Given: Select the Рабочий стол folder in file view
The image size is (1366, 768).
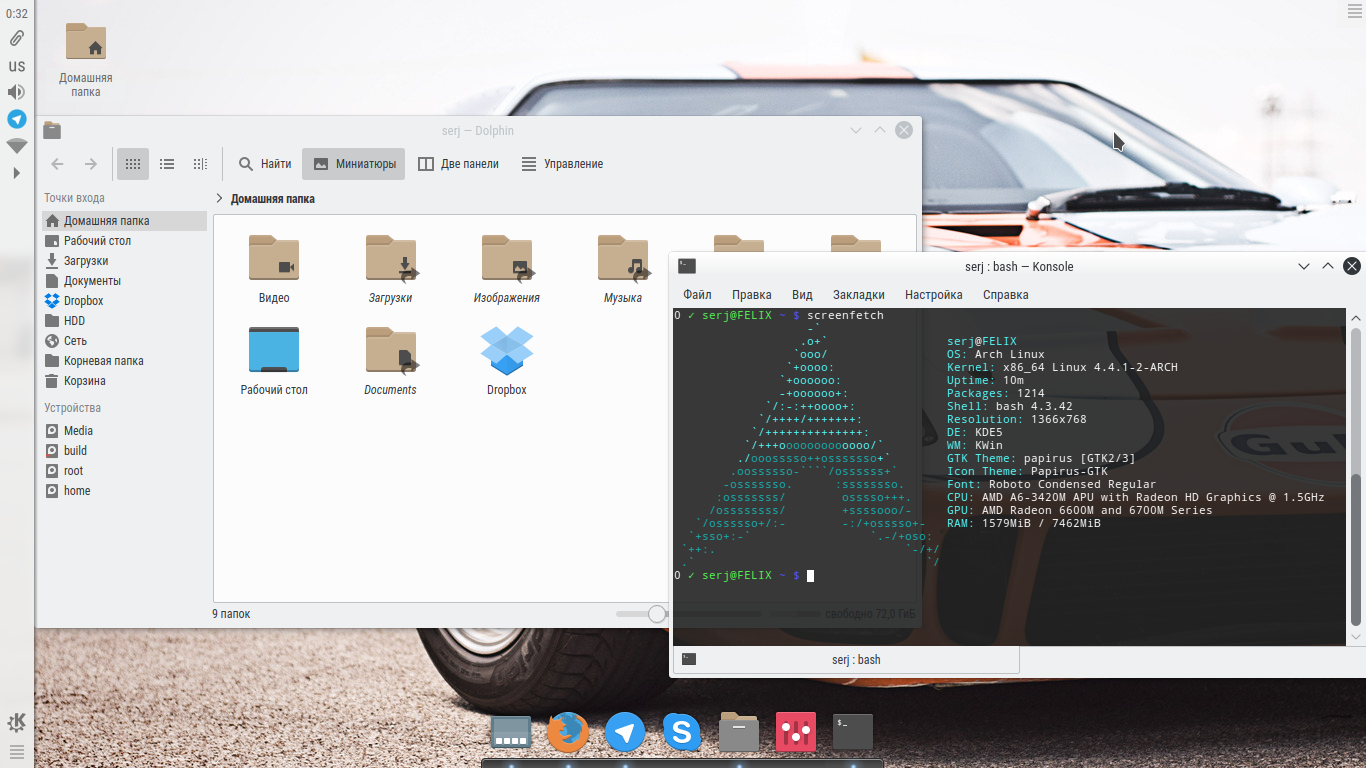Looking at the screenshot, I should coord(274,350).
